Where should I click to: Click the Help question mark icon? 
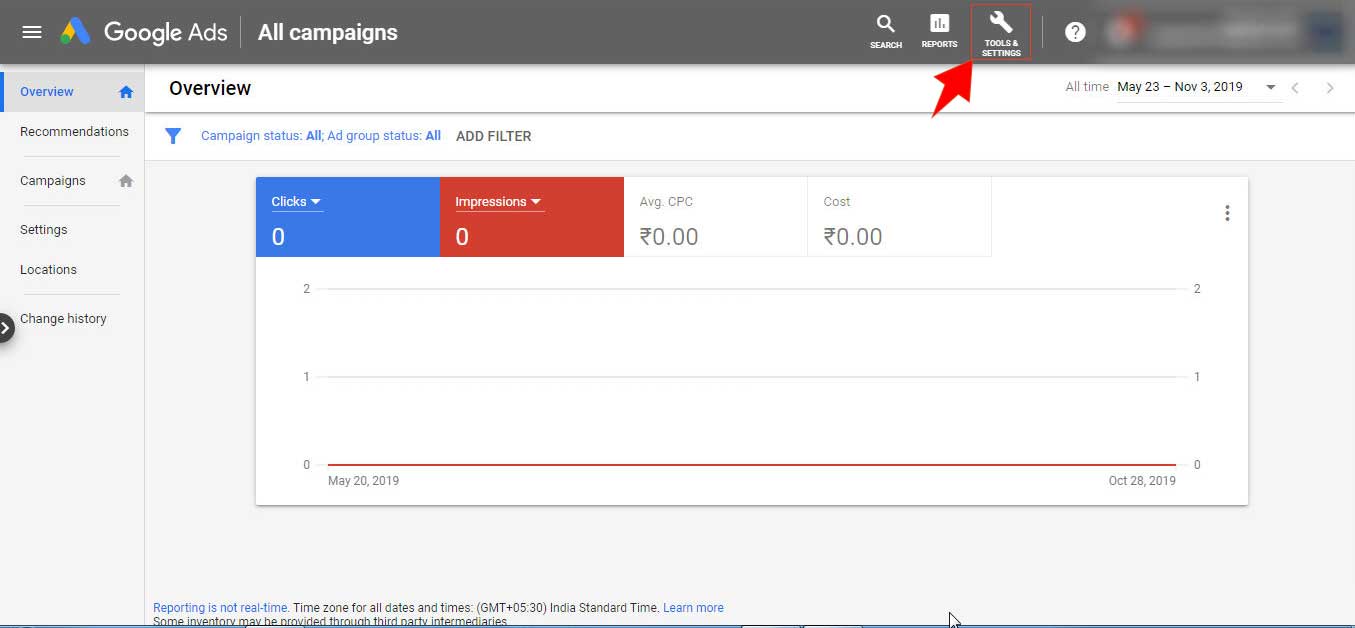pos(1075,32)
